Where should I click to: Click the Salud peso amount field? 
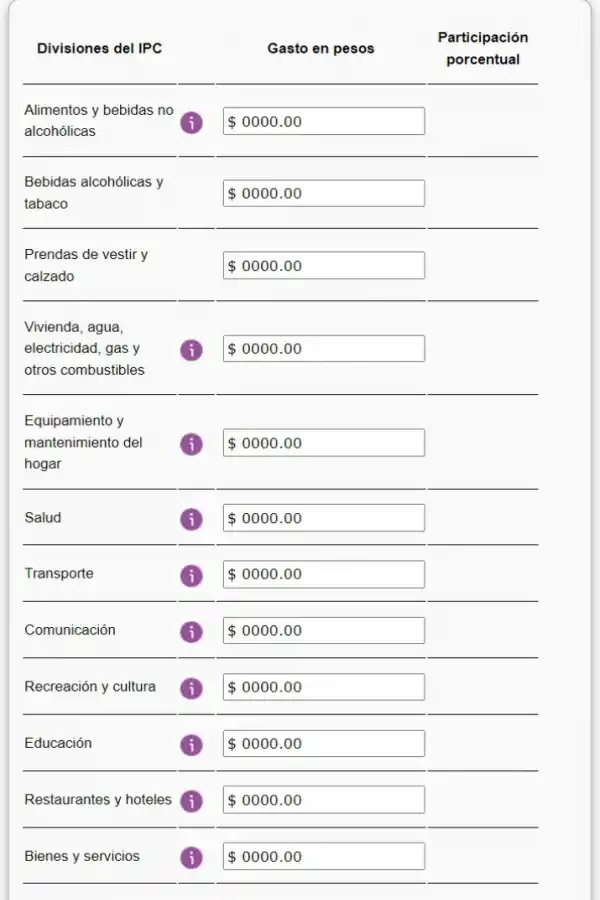coord(322,517)
